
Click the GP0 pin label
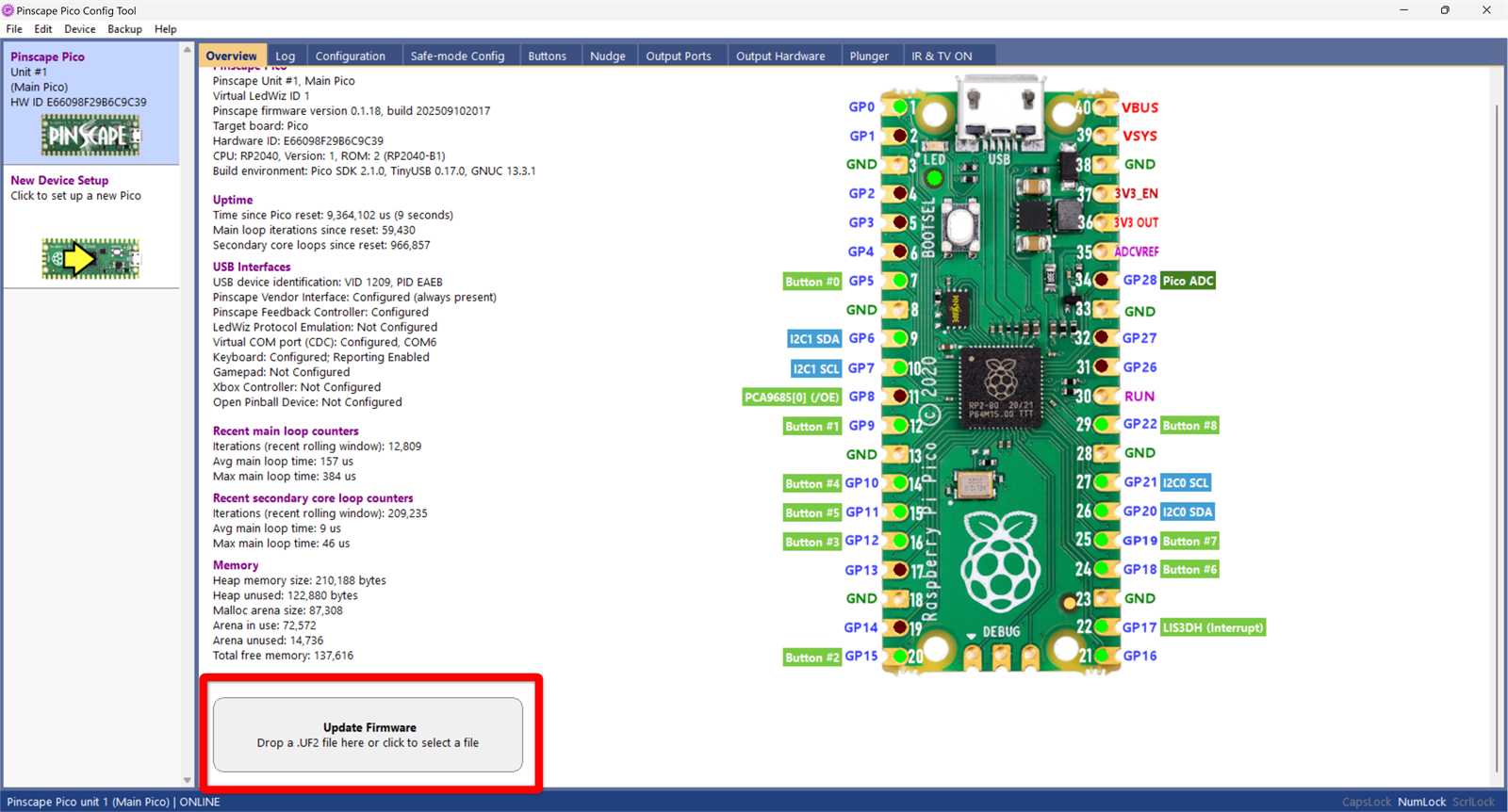(861, 106)
